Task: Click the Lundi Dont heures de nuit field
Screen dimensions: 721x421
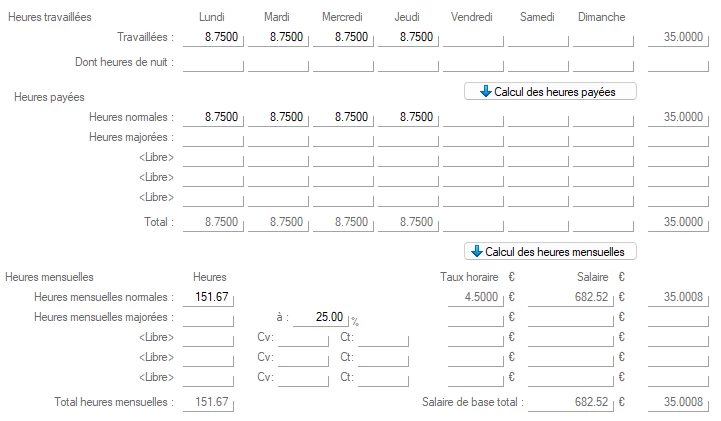Action: [212, 62]
